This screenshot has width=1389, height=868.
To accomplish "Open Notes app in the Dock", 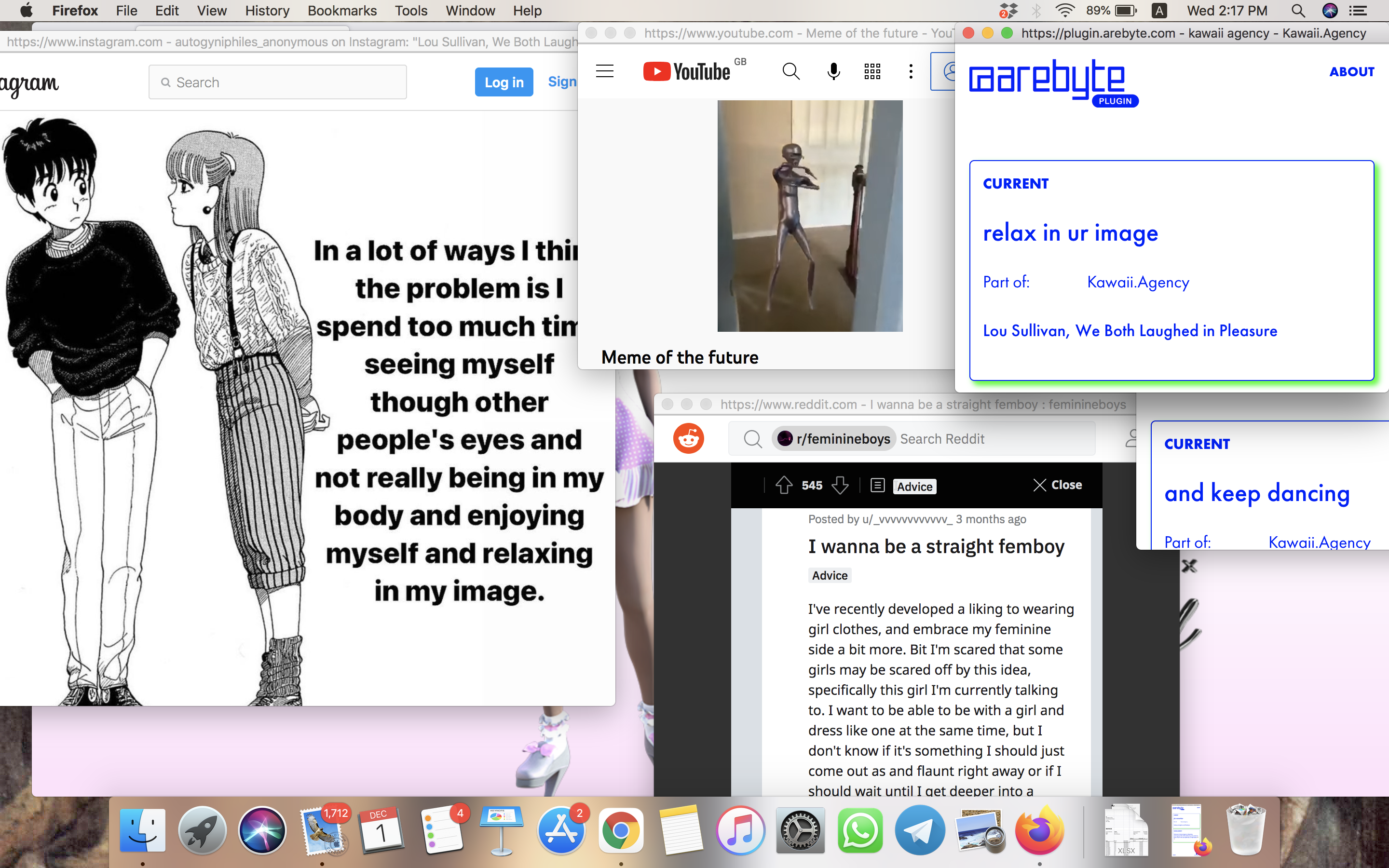I will pyautogui.click(x=681, y=830).
